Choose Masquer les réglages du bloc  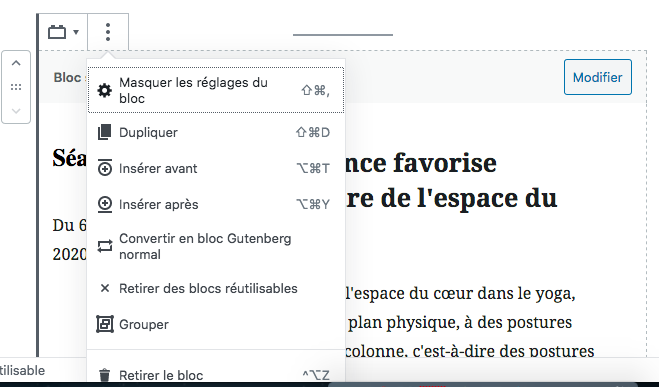click(x=216, y=90)
